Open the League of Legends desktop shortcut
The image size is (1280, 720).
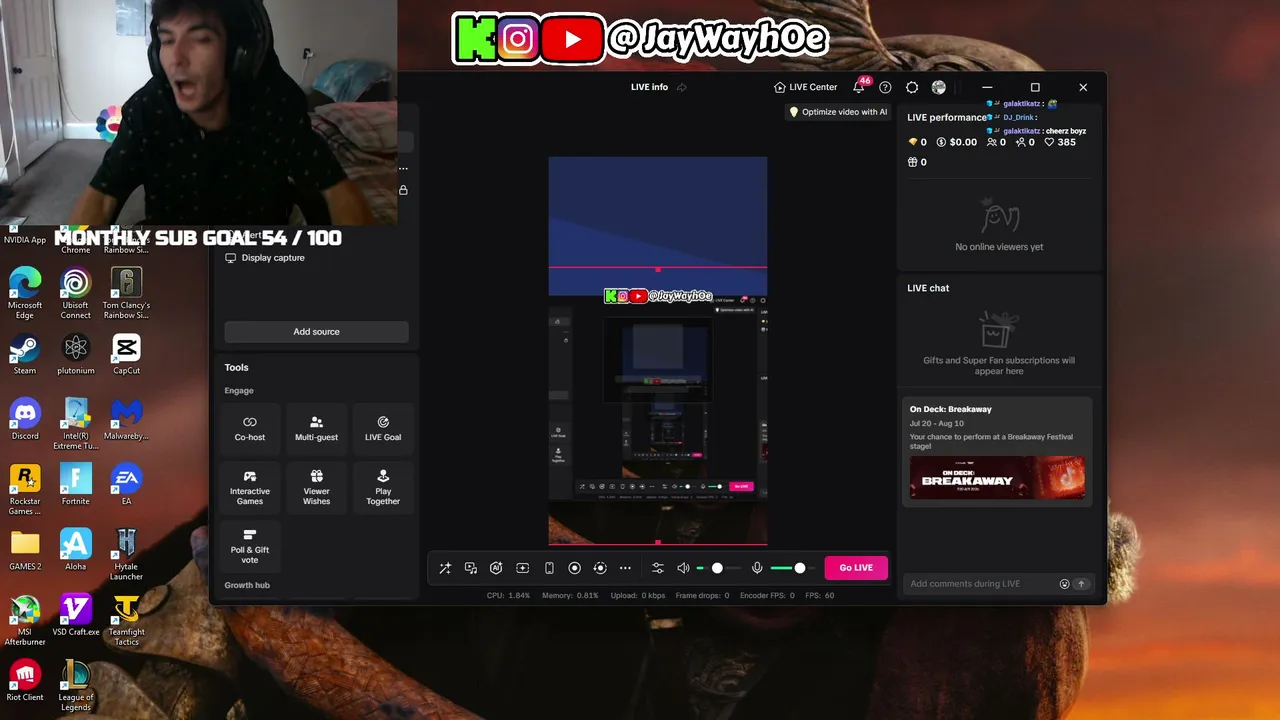coord(76,684)
